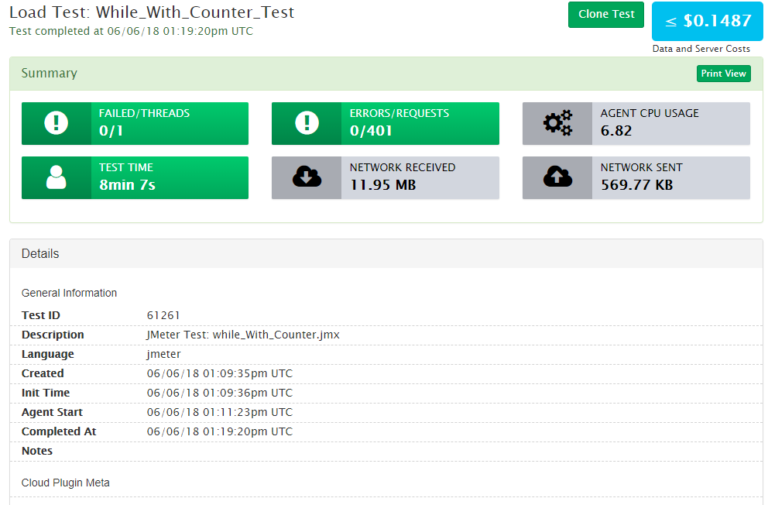This screenshot has height=505, width=768.
Task: Click the Cloud Plugin Meta subheading
Action: tap(65, 483)
